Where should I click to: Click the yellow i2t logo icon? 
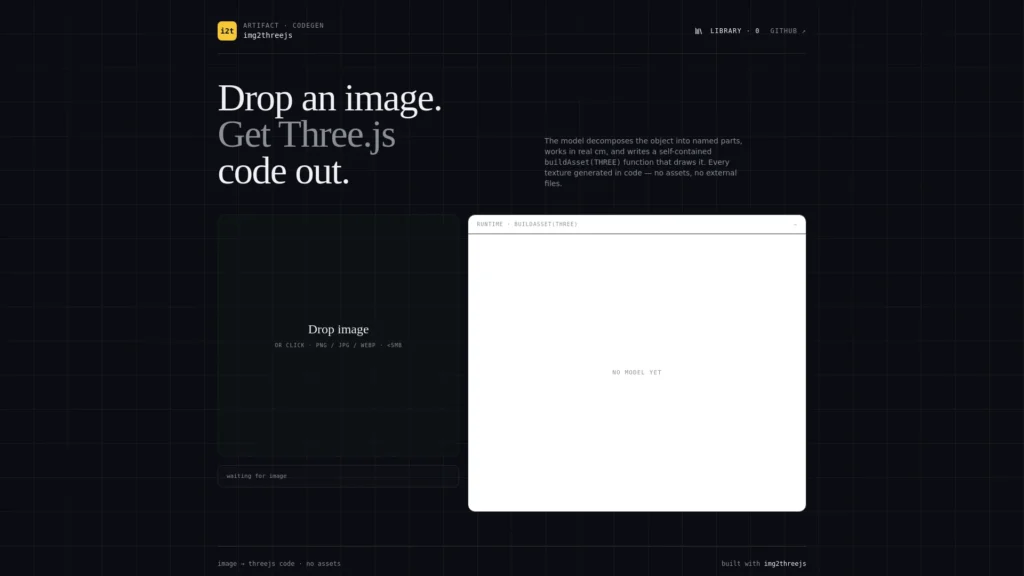point(227,31)
